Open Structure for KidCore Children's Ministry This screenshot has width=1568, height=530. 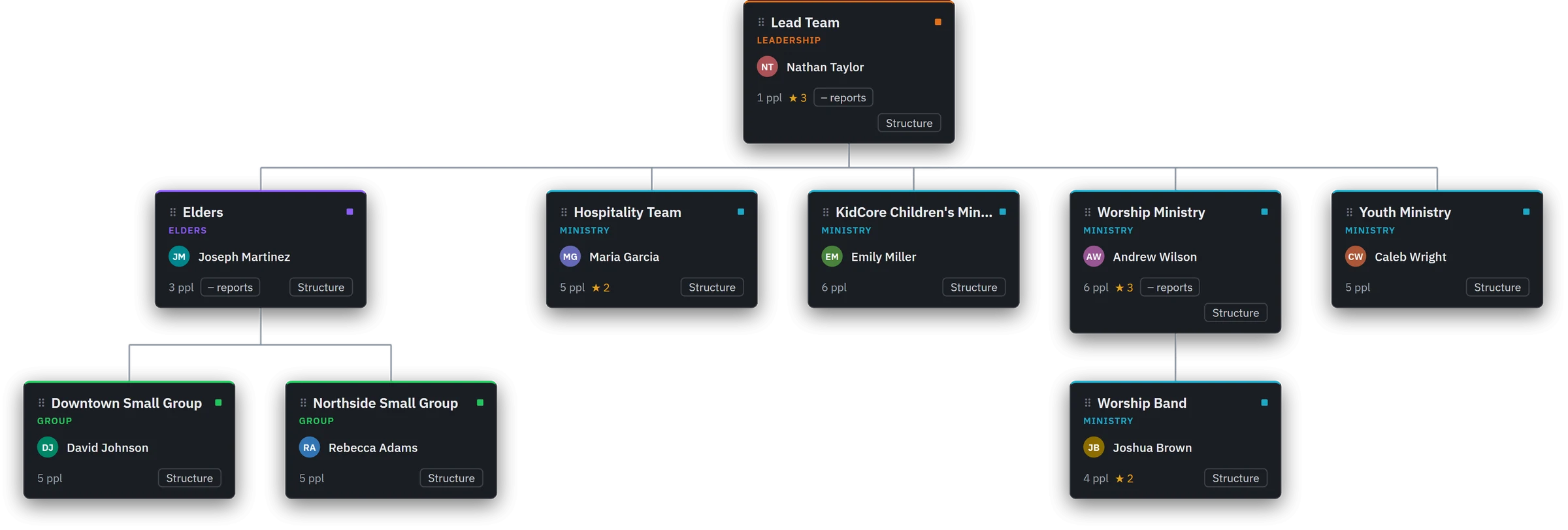tap(973, 288)
